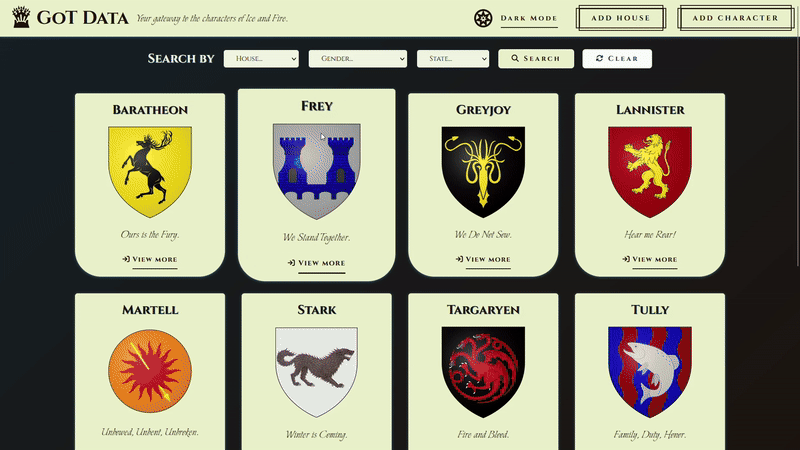View more about House Lannister

(x=650, y=260)
